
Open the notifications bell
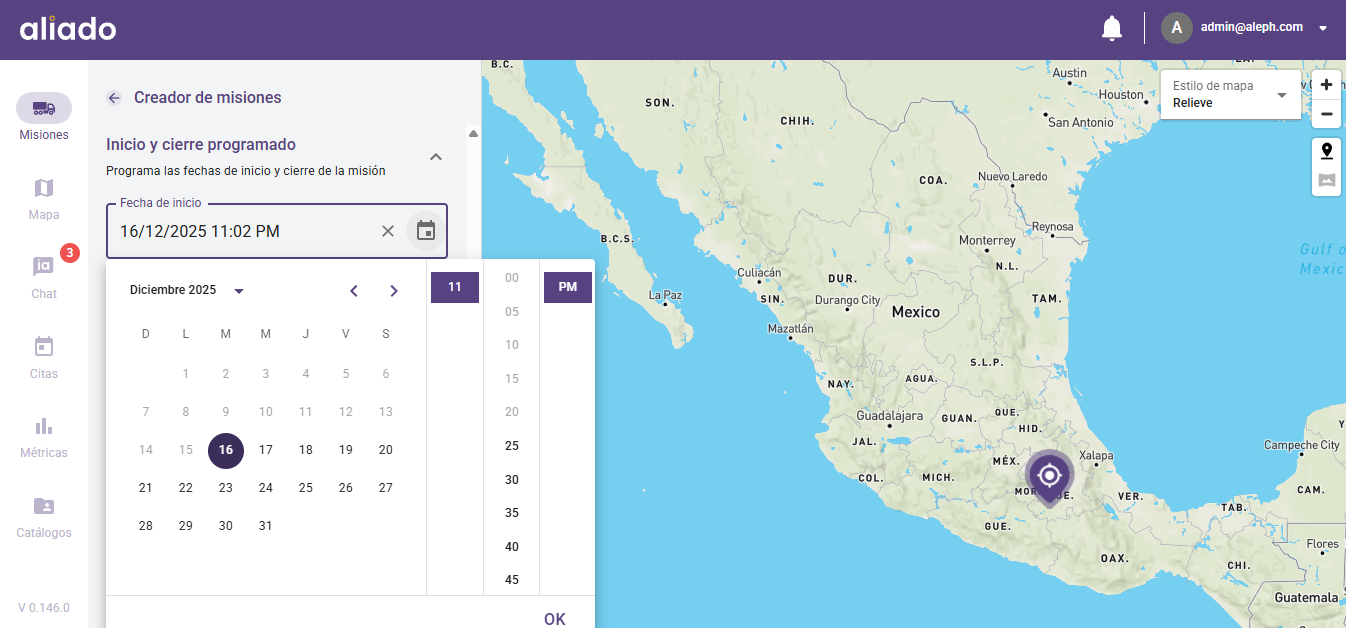[x=1111, y=28]
